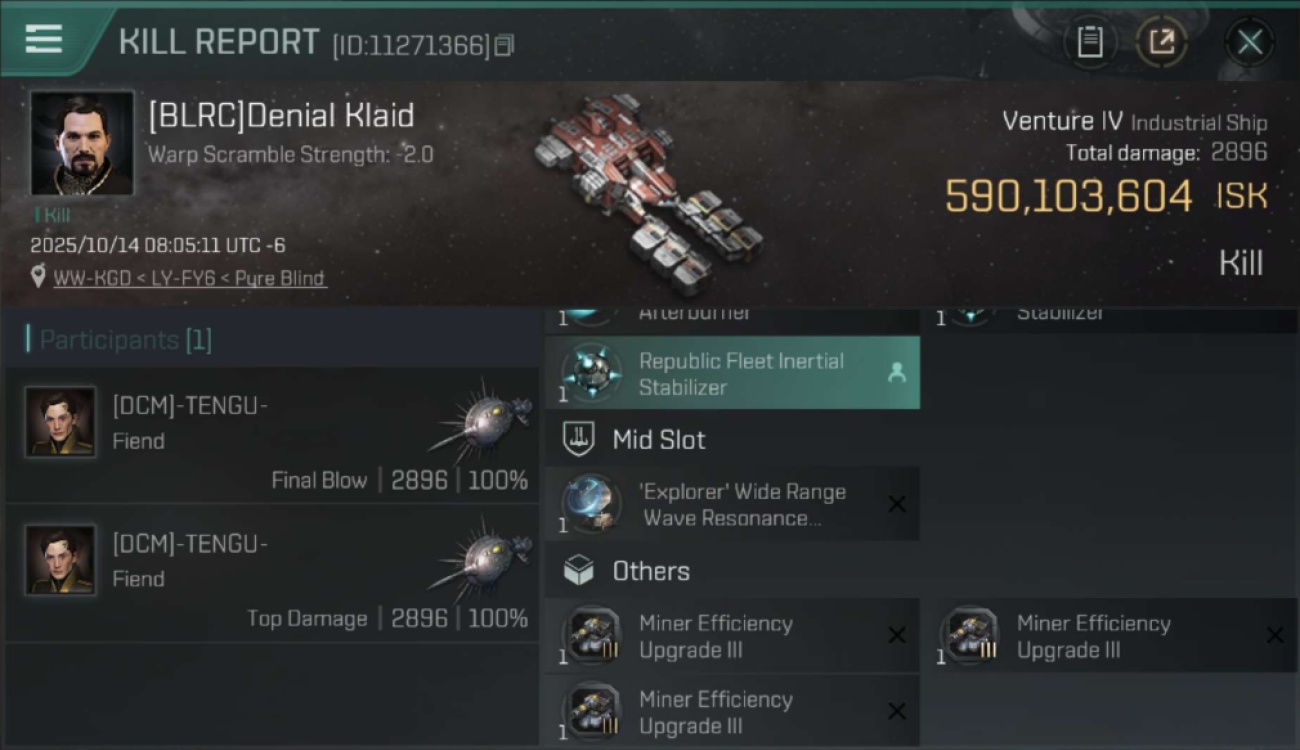This screenshot has width=1300, height=750.
Task: Click the clipboard report icon
Action: 1089,42
